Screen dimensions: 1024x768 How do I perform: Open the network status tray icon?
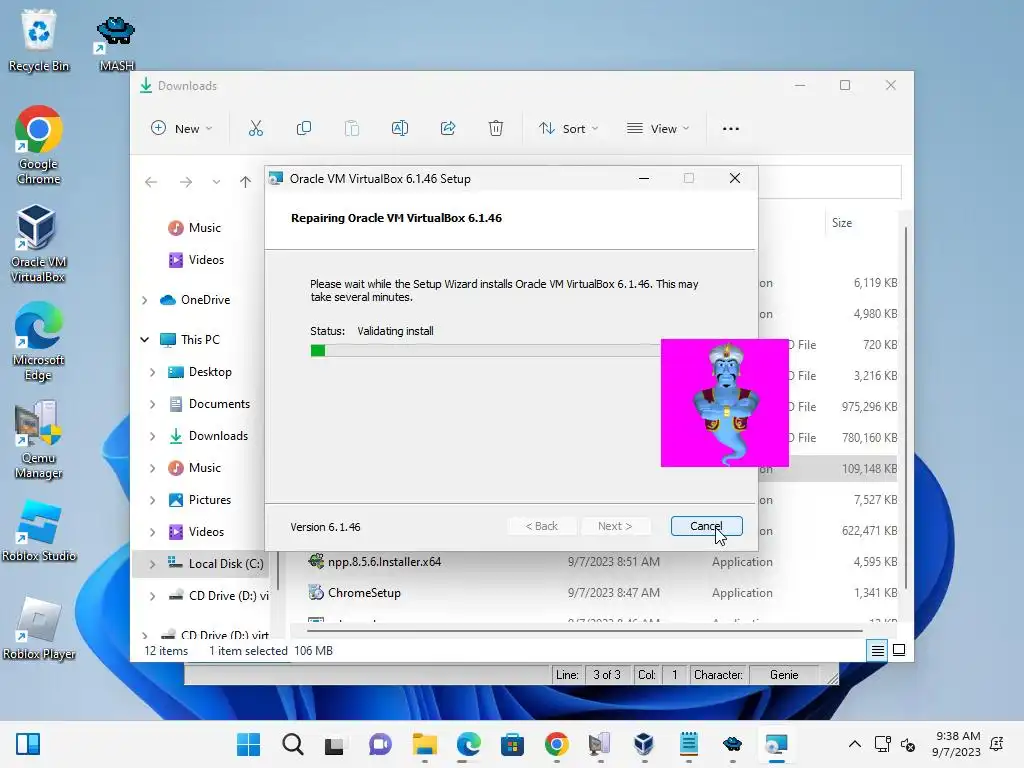coord(882,744)
